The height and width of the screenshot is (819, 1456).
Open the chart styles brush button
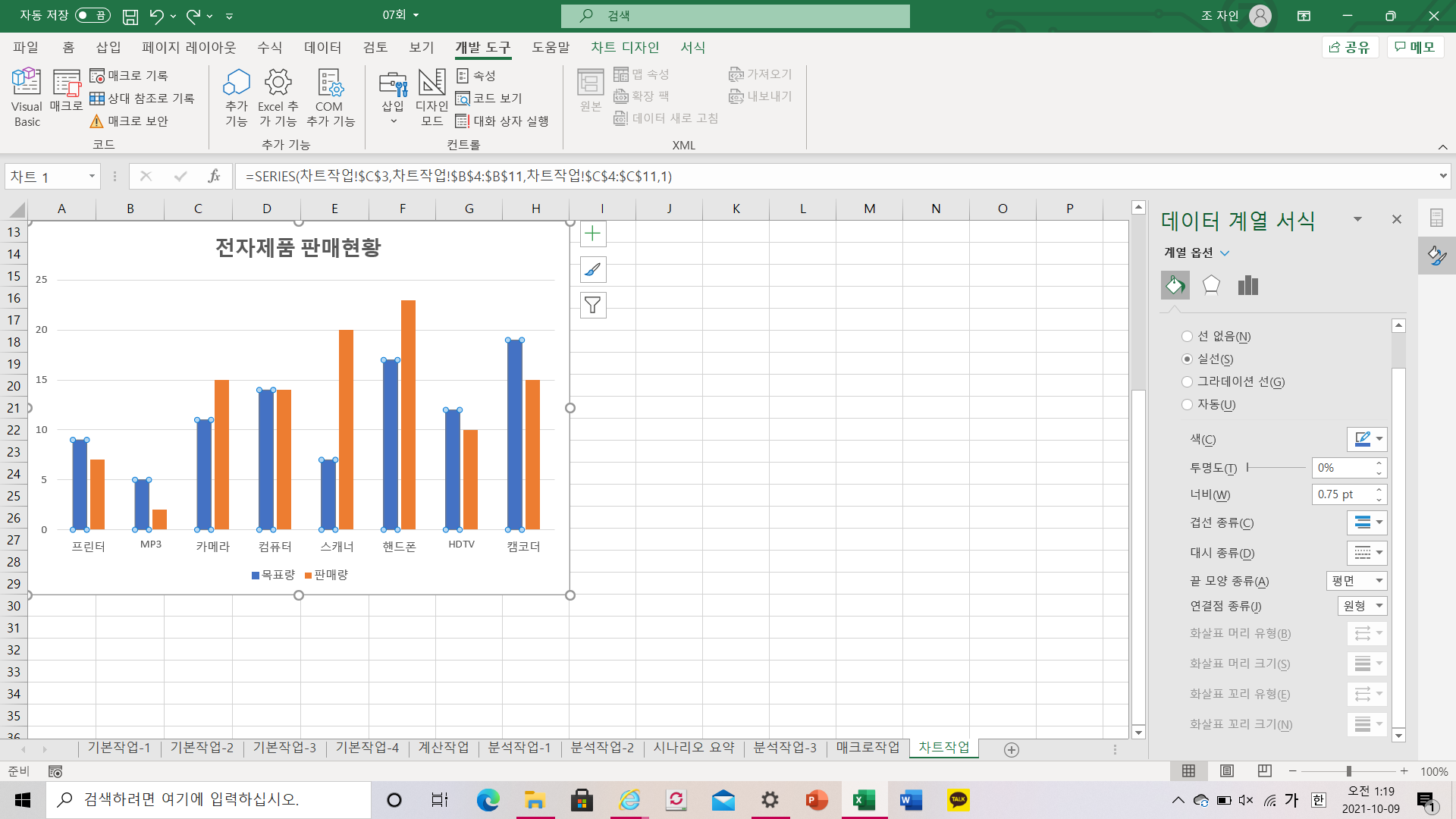(x=592, y=269)
